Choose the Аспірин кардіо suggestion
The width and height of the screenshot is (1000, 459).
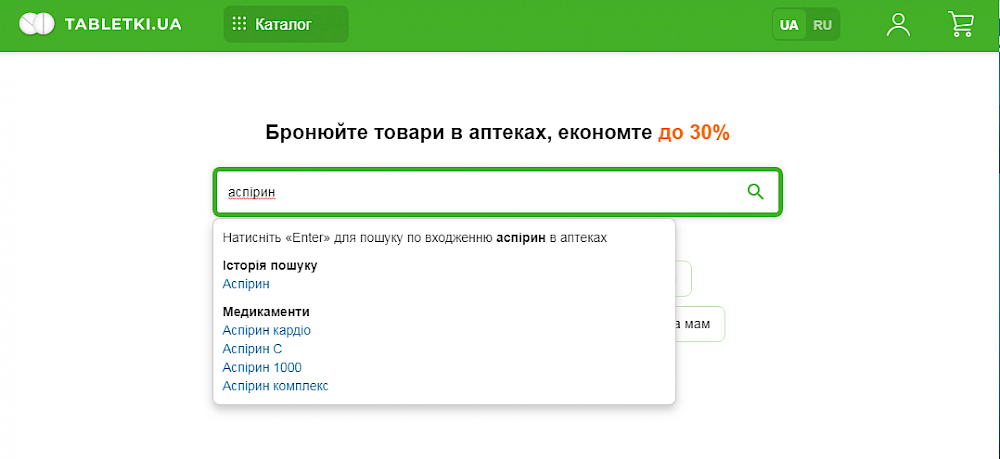point(267,330)
